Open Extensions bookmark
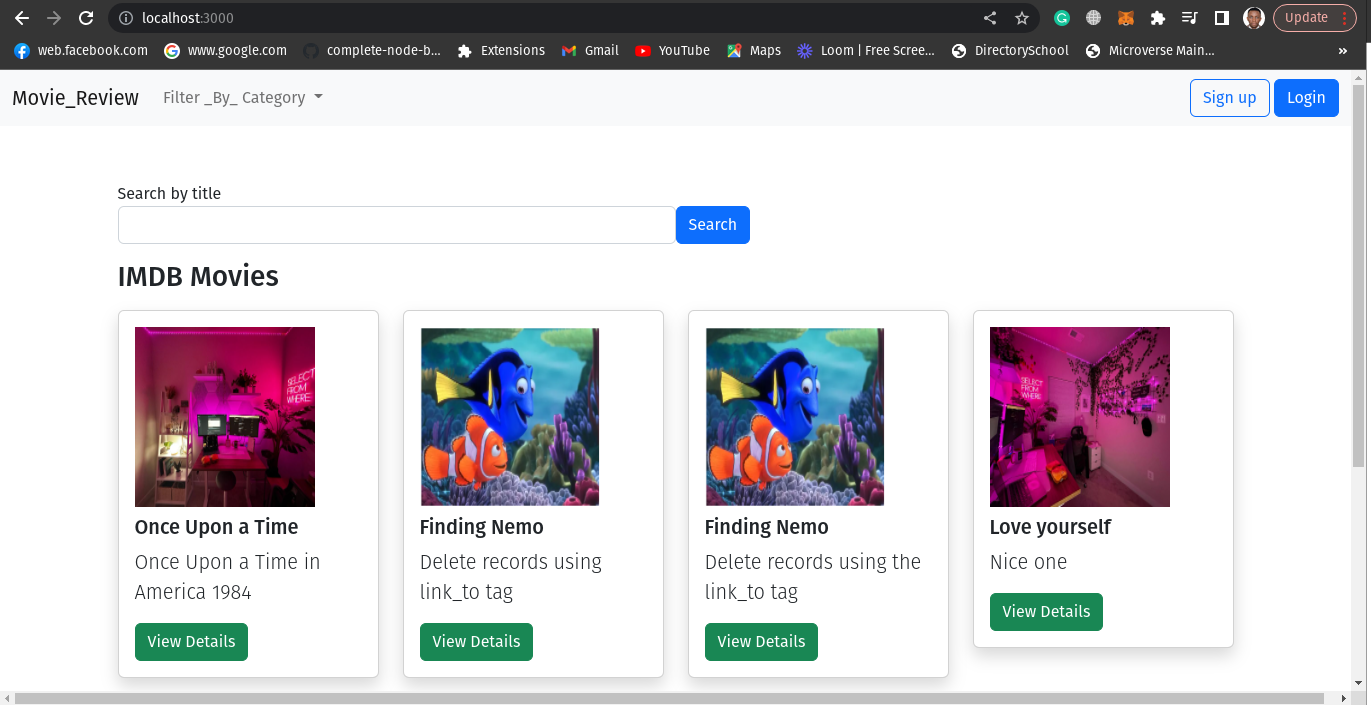The height and width of the screenshot is (705, 1371). click(501, 50)
